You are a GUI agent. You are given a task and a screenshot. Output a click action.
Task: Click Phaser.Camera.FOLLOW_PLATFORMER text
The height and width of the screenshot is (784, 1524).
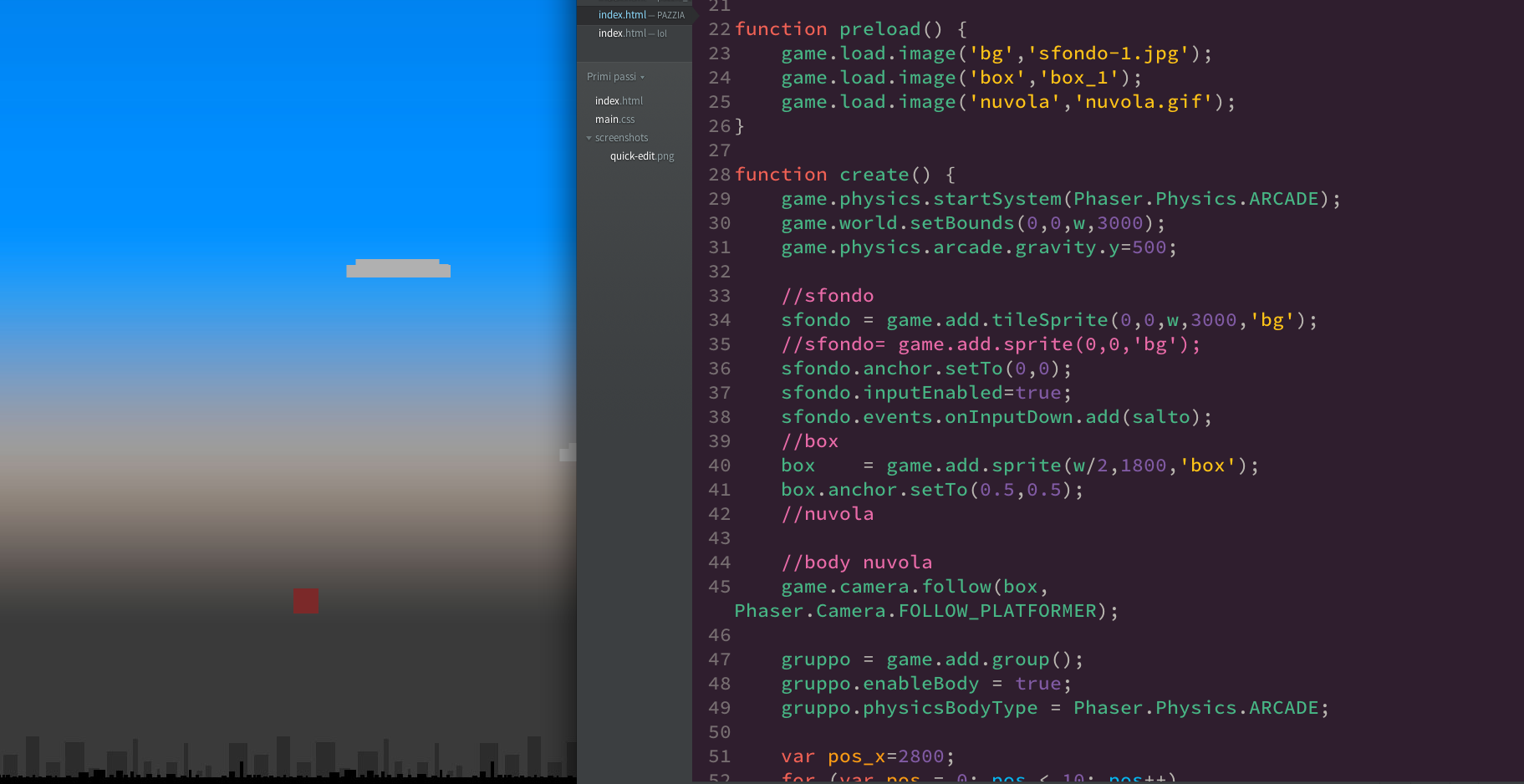point(915,611)
